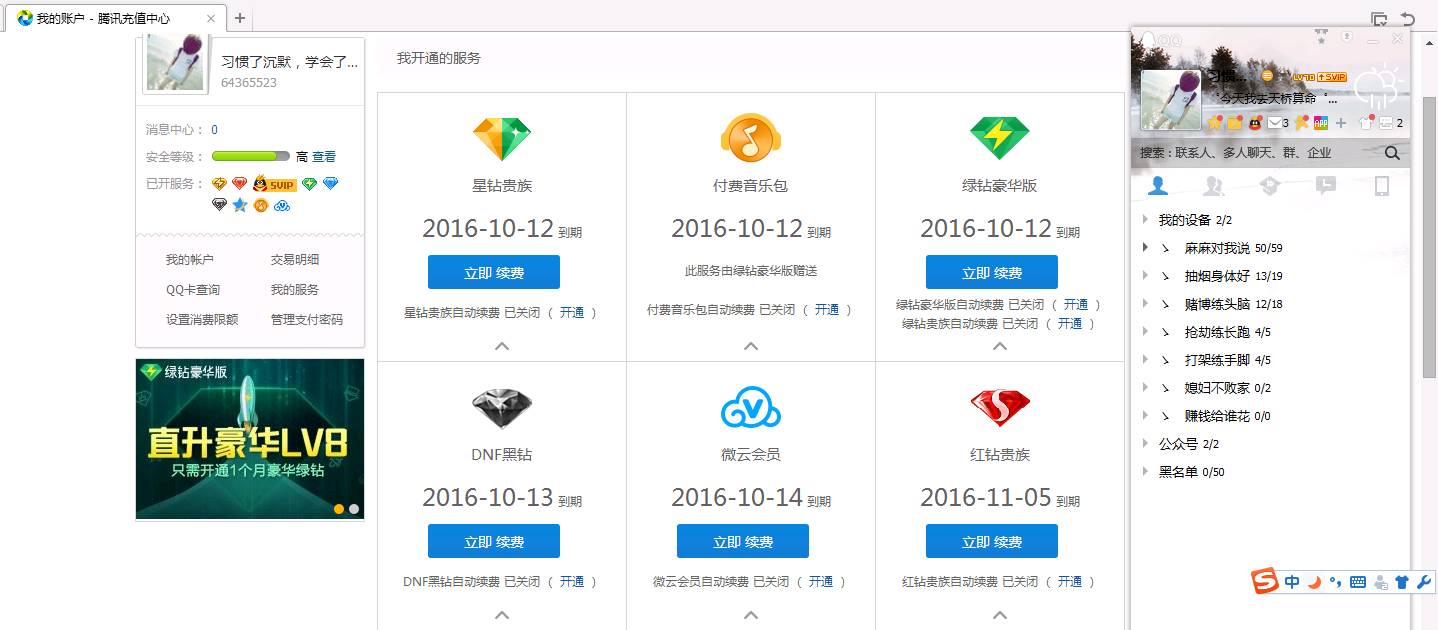
Task: Open Sogou skin T-shirt icon
Action: click(x=1402, y=582)
